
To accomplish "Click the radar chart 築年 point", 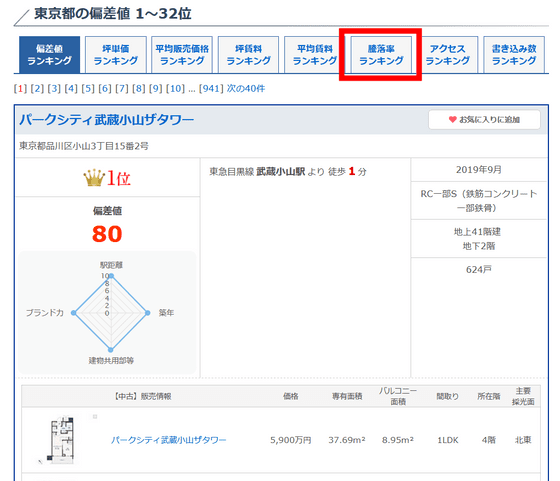I will [x=148, y=313].
